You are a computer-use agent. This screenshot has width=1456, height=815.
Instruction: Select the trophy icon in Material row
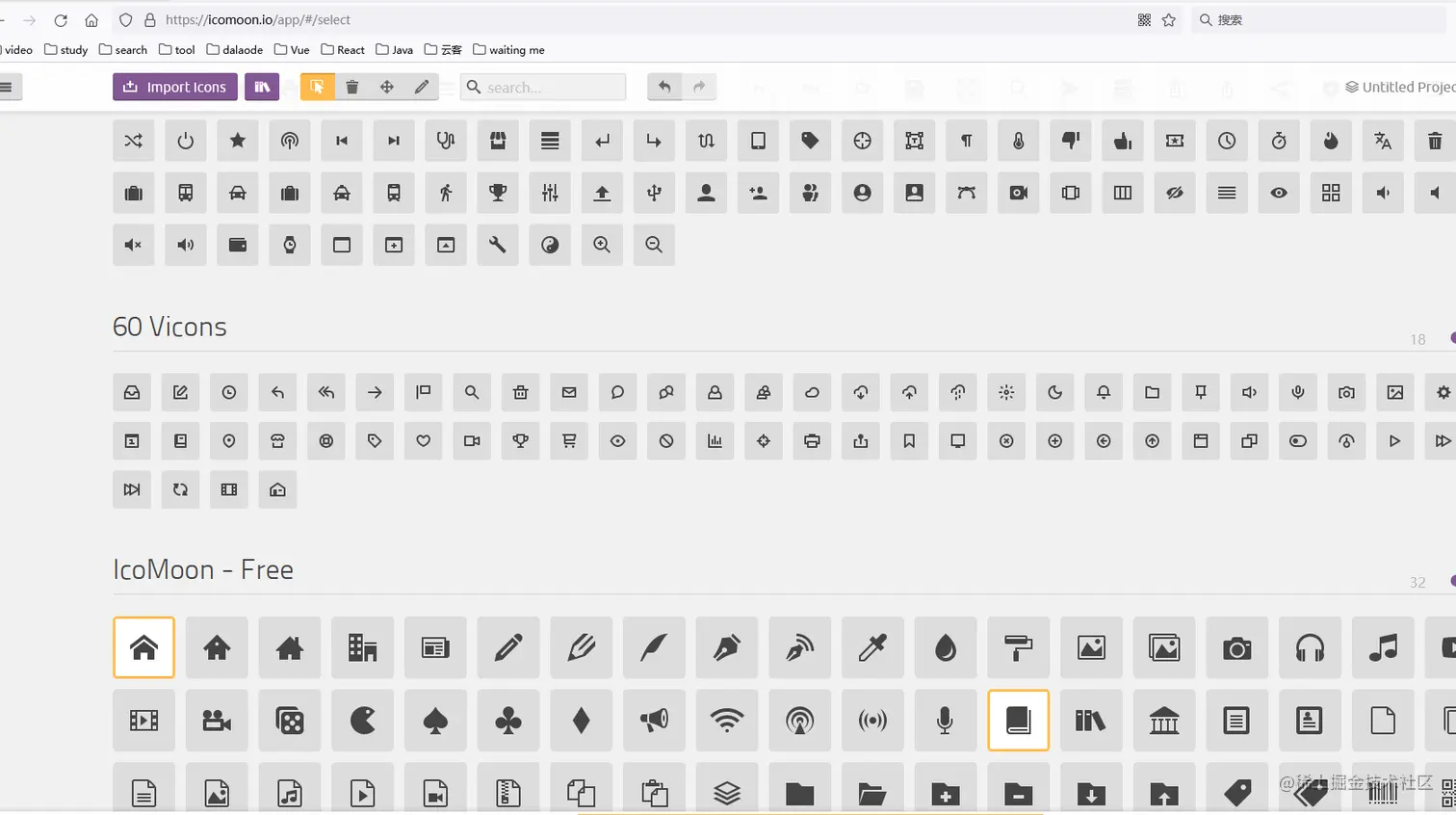[498, 193]
